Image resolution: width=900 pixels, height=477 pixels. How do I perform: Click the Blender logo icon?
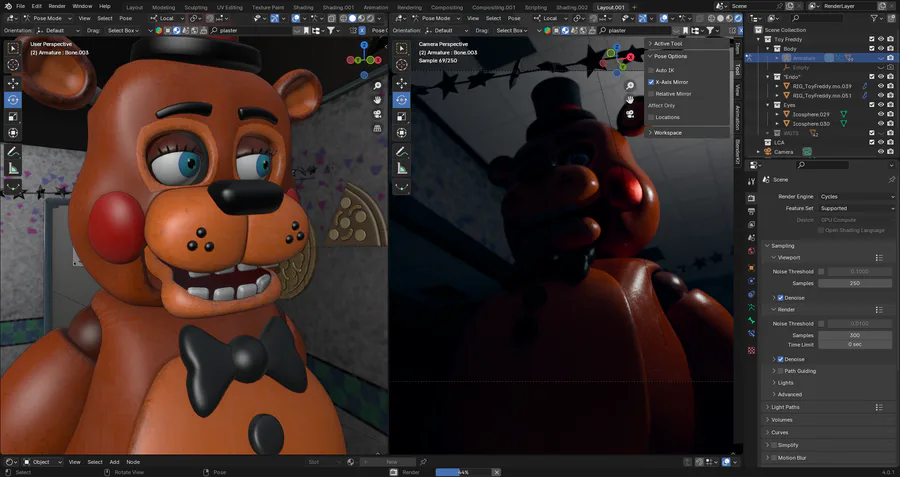tap(7, 6)
